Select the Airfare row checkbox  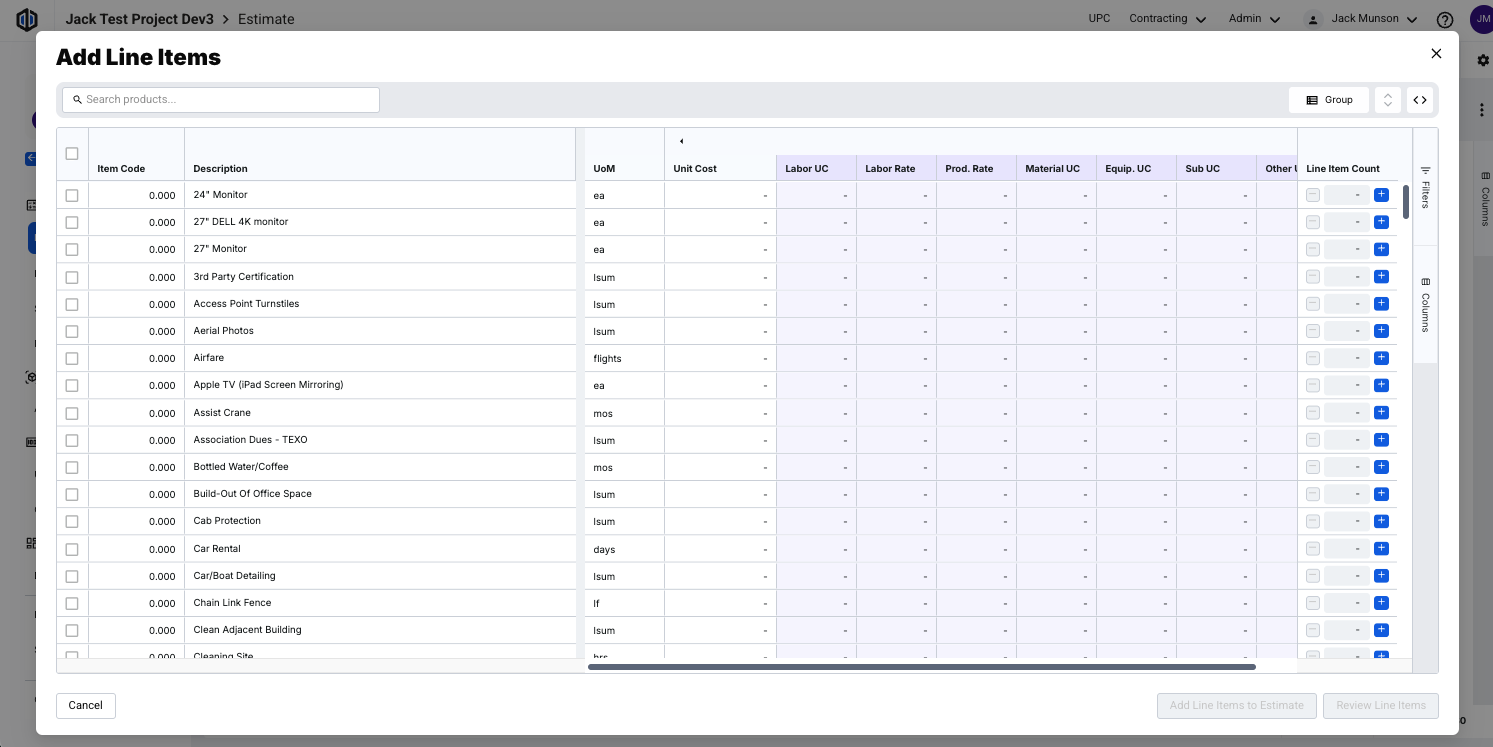[x=72, y=358]
